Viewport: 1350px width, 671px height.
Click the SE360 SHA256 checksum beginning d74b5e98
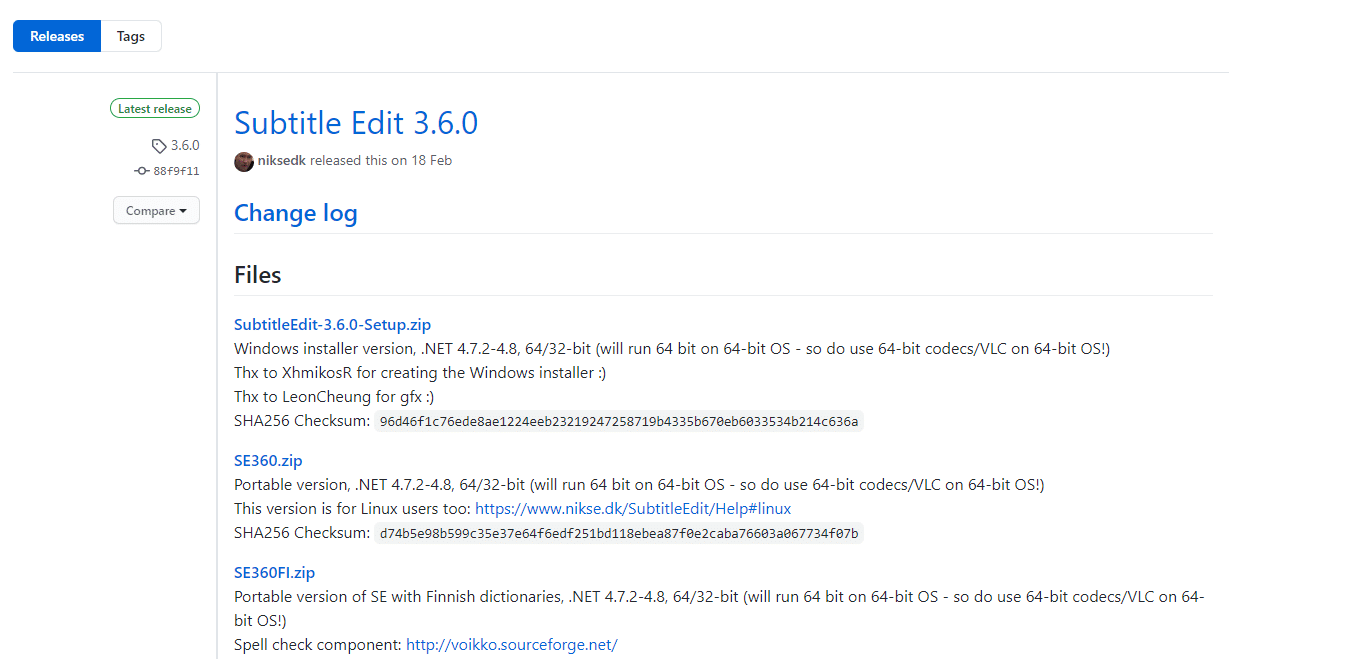click(x=619, y=534)
